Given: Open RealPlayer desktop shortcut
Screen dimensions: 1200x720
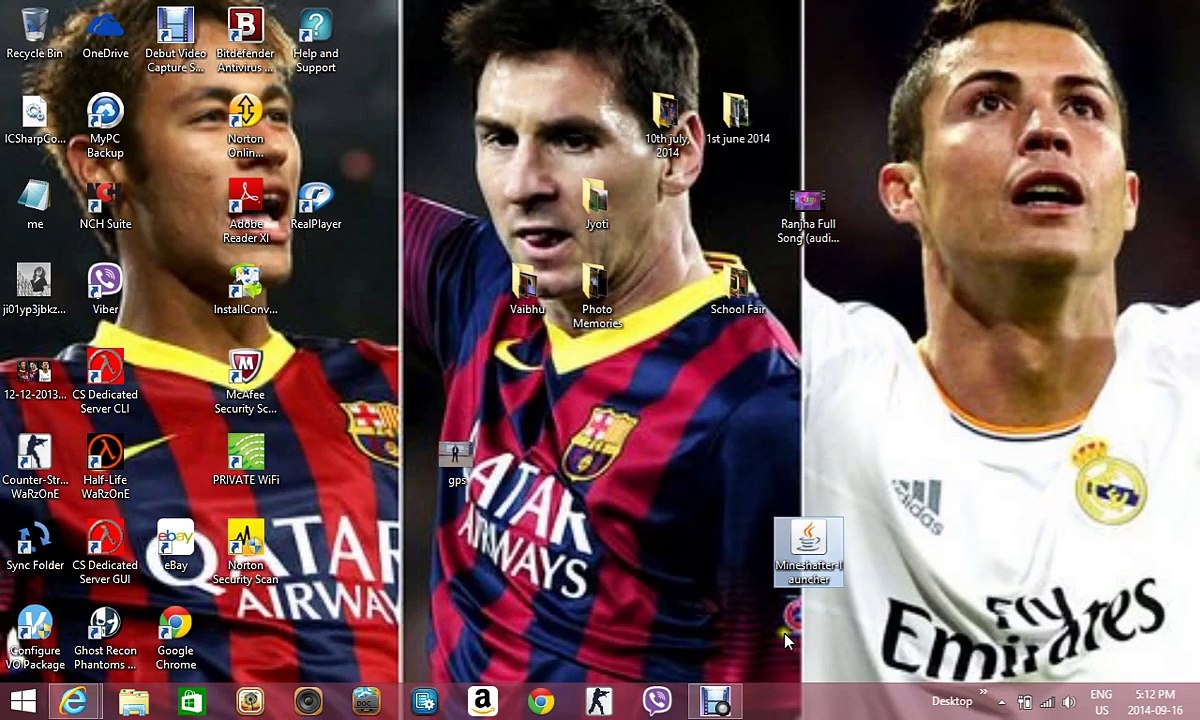Looking at the screenshot, I should point(316,205).
